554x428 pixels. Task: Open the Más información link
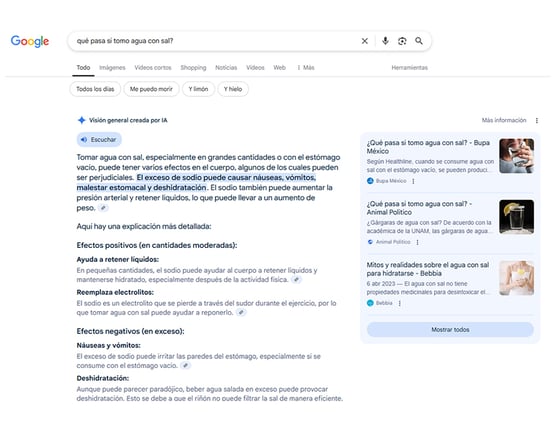point(504,120)
